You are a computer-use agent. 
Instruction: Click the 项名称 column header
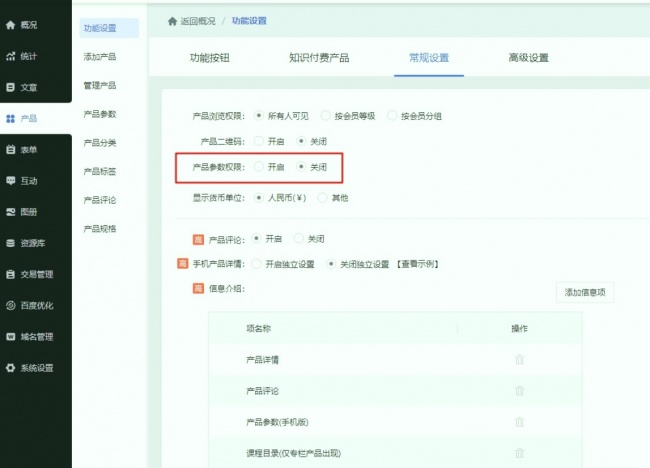tap(259, 329)
